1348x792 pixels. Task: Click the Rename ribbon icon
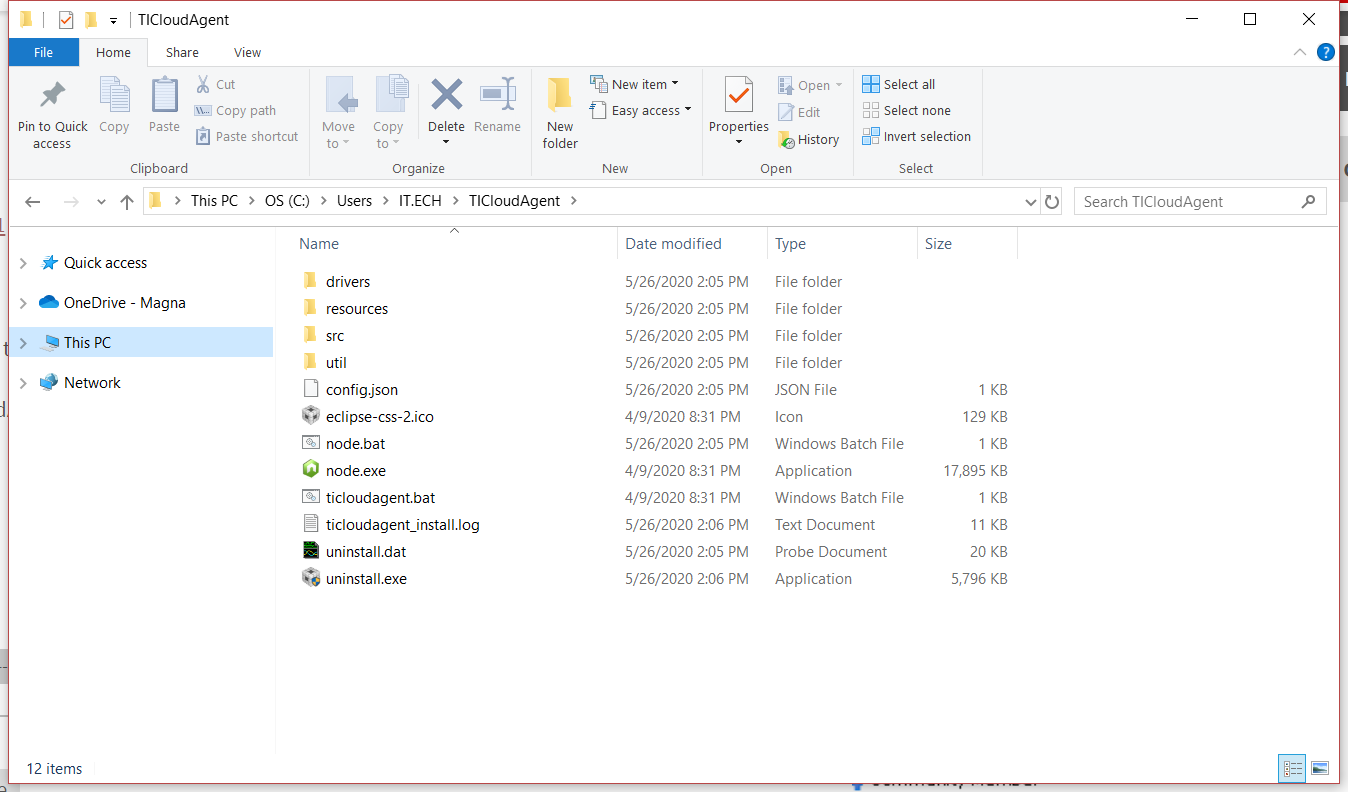497,95
